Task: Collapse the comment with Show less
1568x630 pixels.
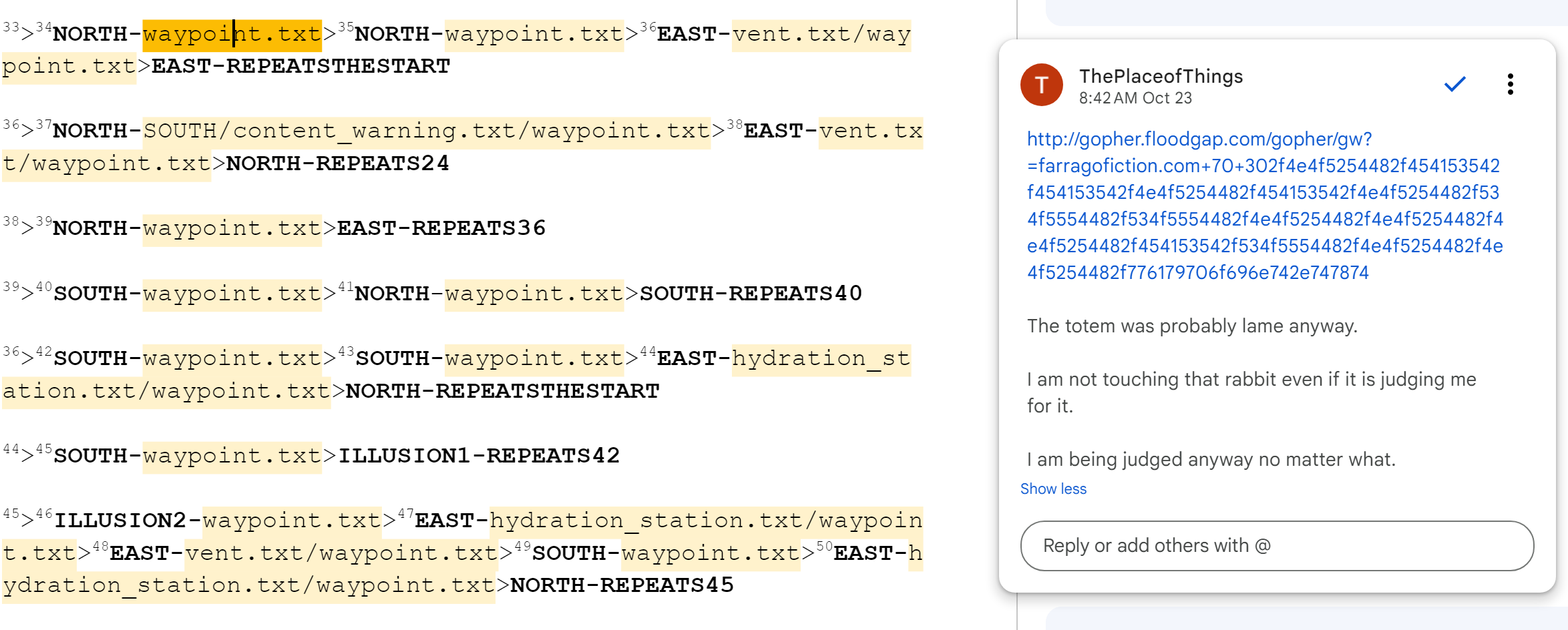Action: coord(1053,489)
